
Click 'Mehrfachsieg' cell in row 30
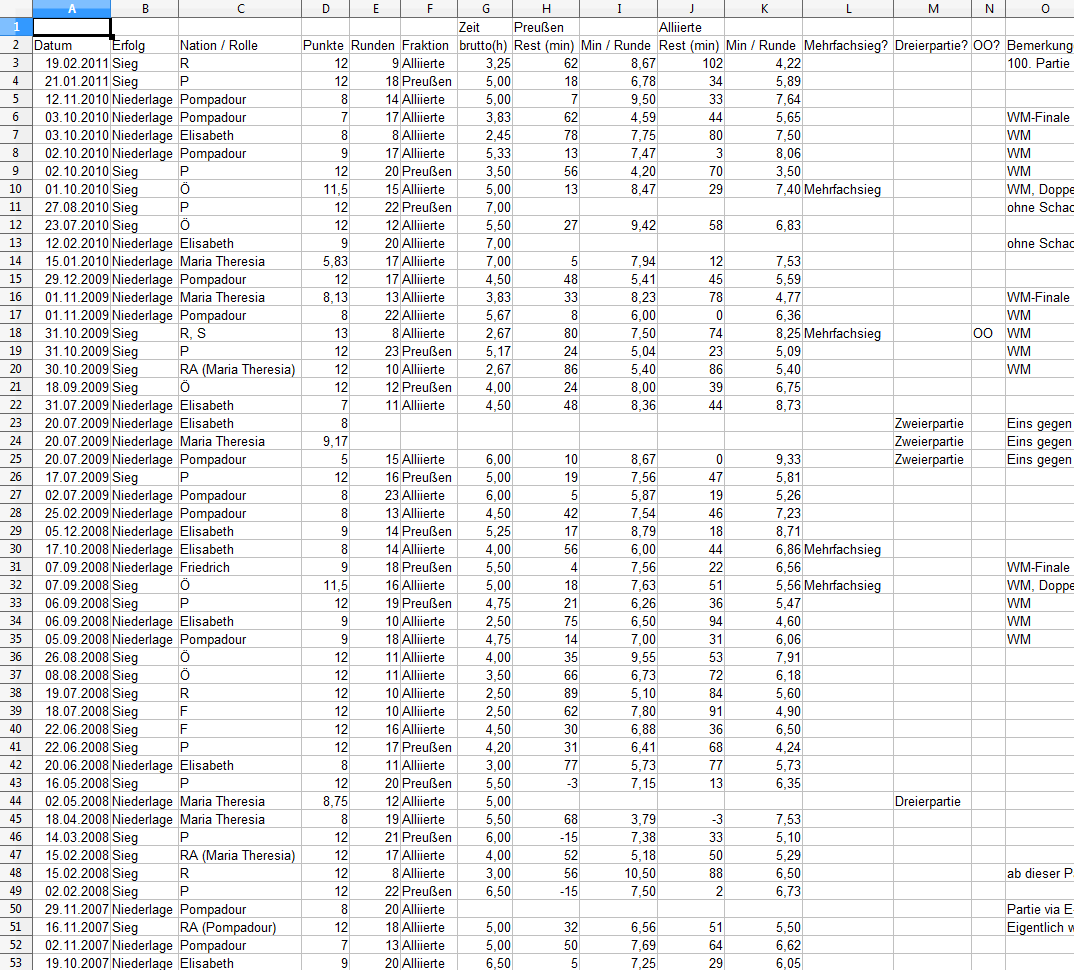pos(848,549)
